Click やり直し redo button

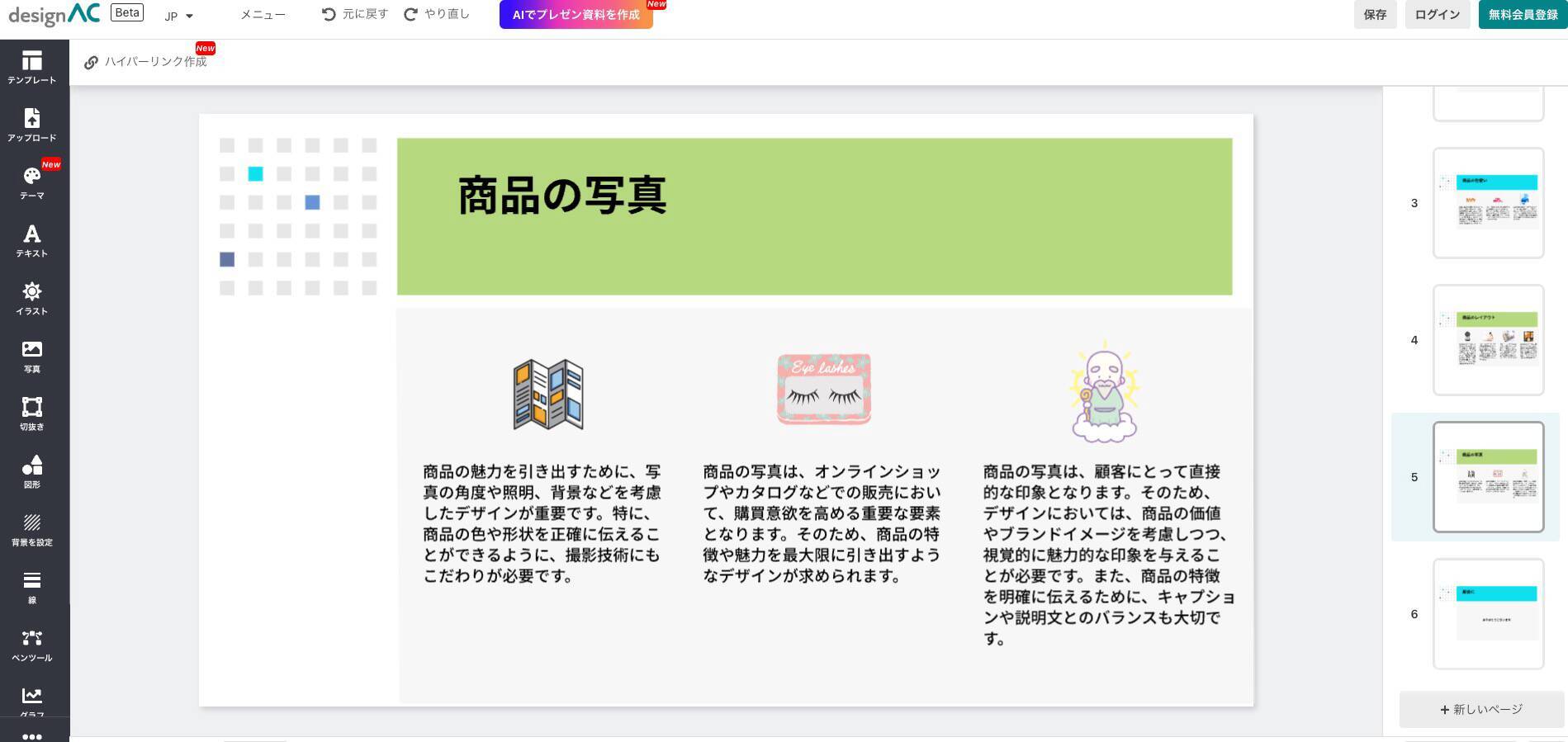437,14
